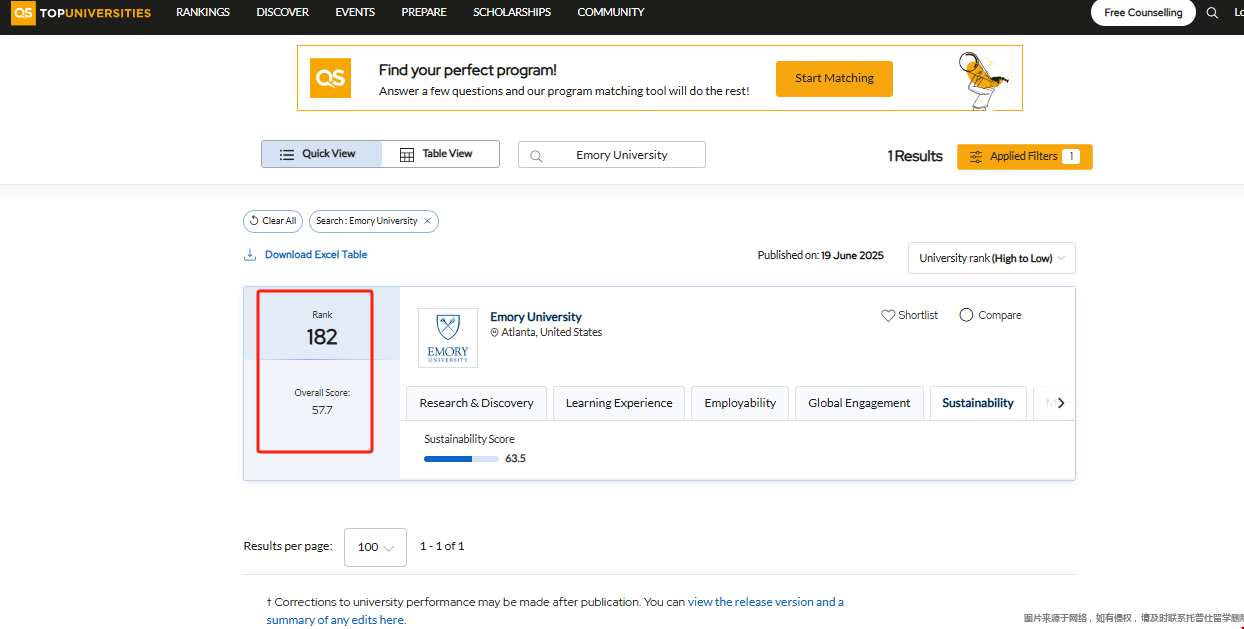Click the Emory University search field
Image resolution: width=1244 pixels, height=629 pixels.
coord(621,155)
